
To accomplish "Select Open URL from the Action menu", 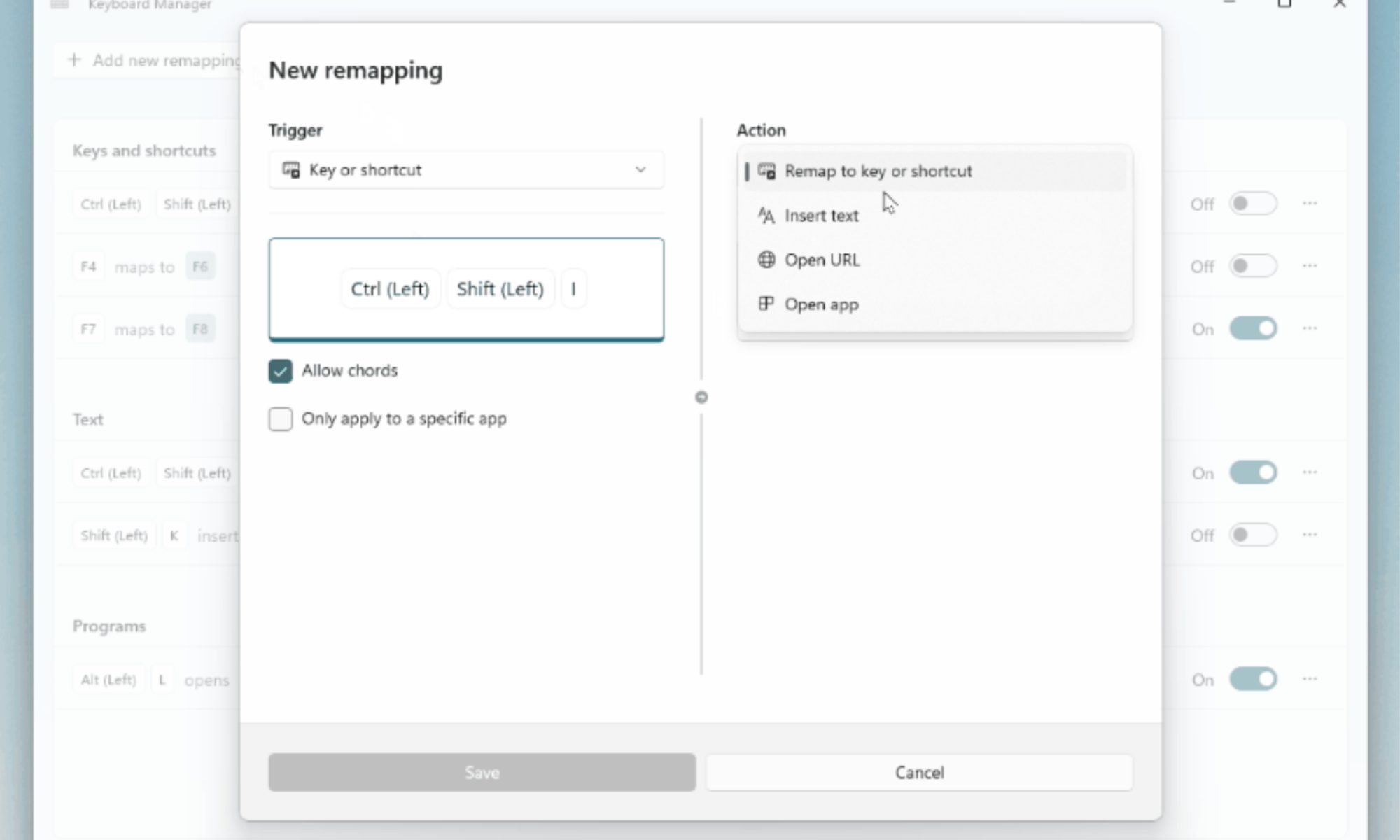I will [823, 260].
